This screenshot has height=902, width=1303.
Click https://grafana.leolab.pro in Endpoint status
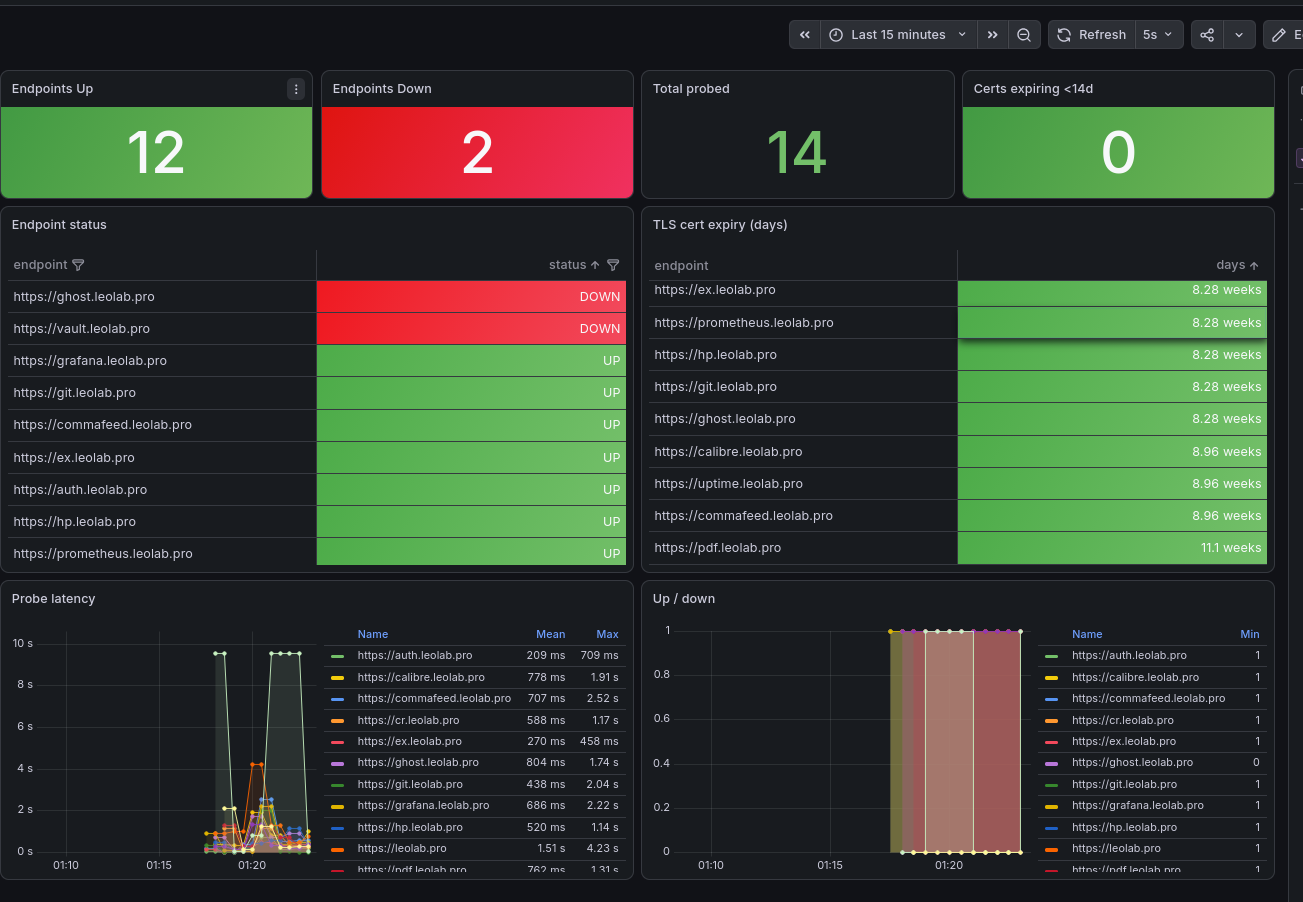point(90,361)
